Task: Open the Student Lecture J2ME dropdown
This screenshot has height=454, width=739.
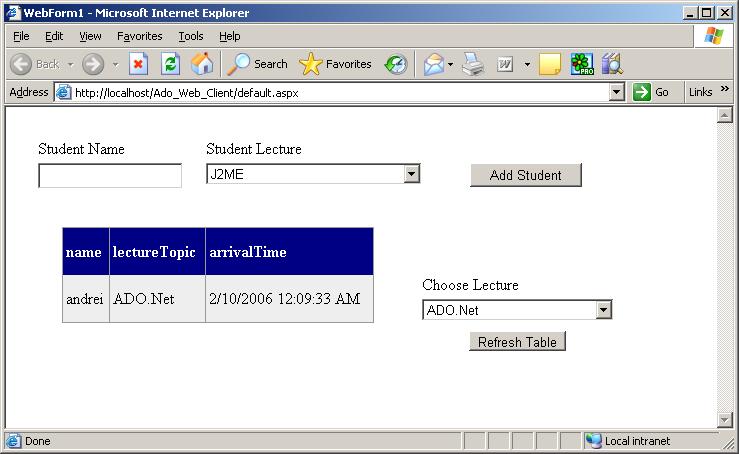Action: [411, 174]
